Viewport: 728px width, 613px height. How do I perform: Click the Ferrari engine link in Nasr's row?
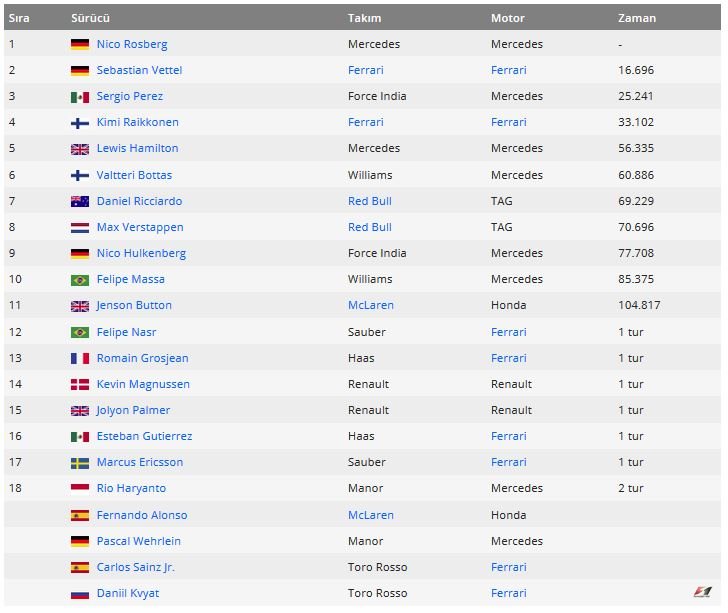pyautogui.click(x=509, y=332)
